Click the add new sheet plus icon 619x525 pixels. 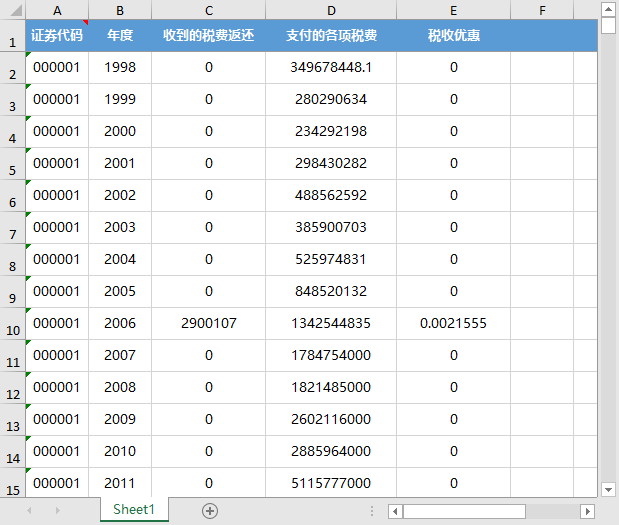(210, 510)
